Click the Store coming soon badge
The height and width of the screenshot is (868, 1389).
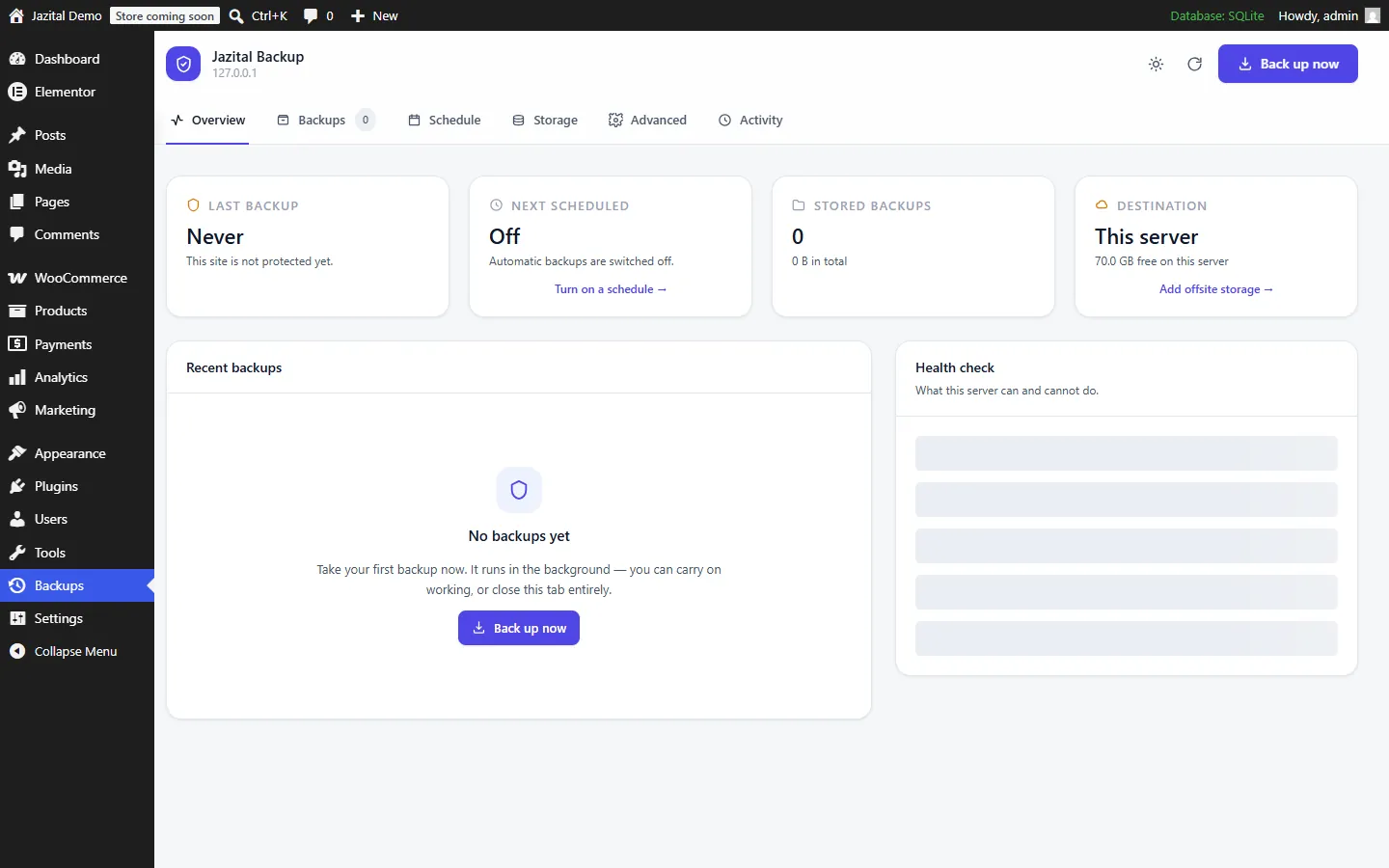point(165,15)
